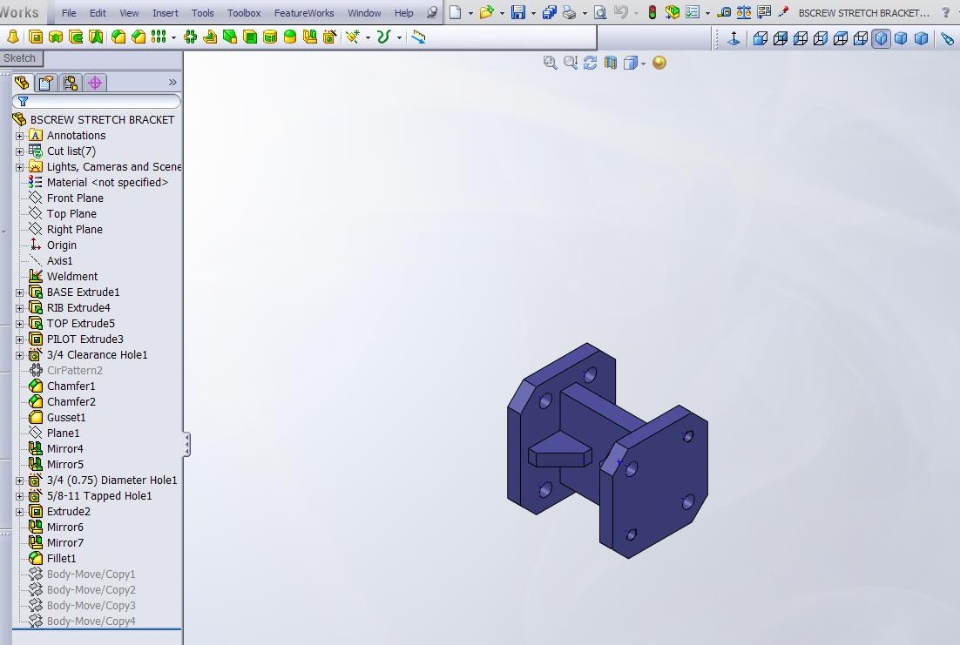This screenshot has height=645, width=960.
Task: Expand the PILOT Extrude3 feature
Action: point(20,340)
